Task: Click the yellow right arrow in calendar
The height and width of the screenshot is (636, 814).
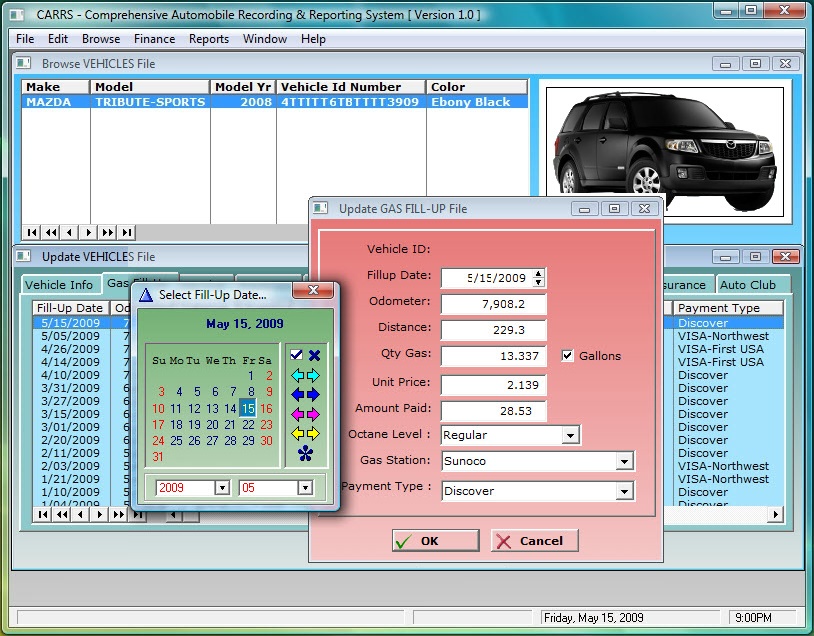Action: tap(314, 433)
